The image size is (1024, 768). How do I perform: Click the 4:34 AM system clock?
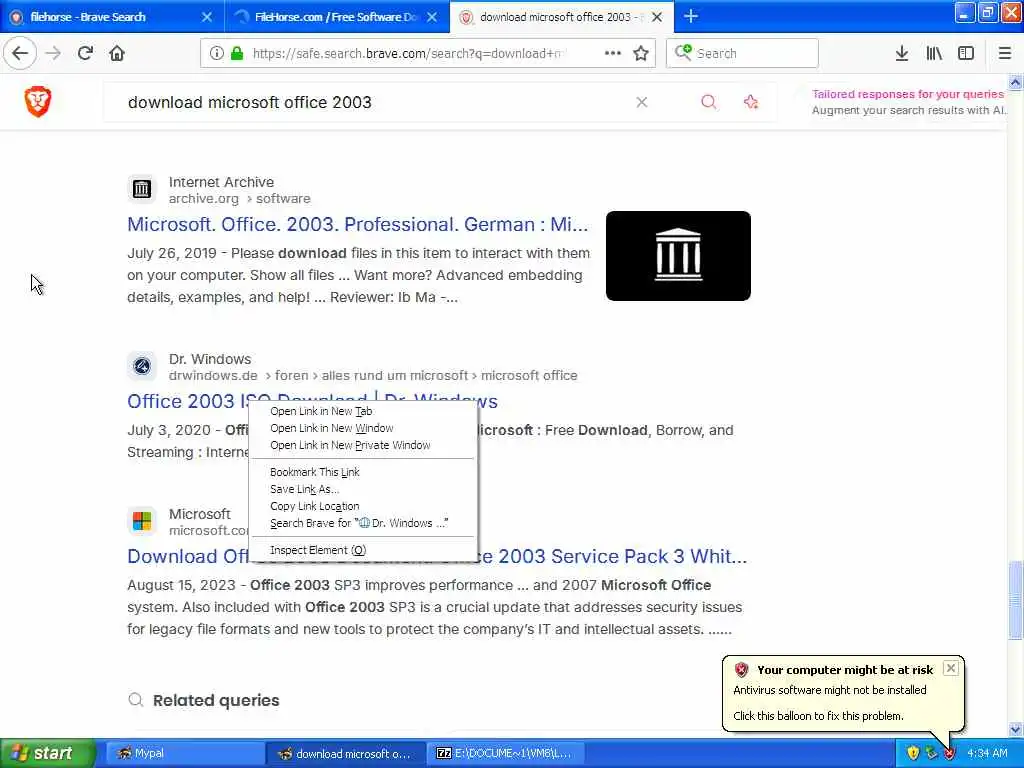coord(987,753)
